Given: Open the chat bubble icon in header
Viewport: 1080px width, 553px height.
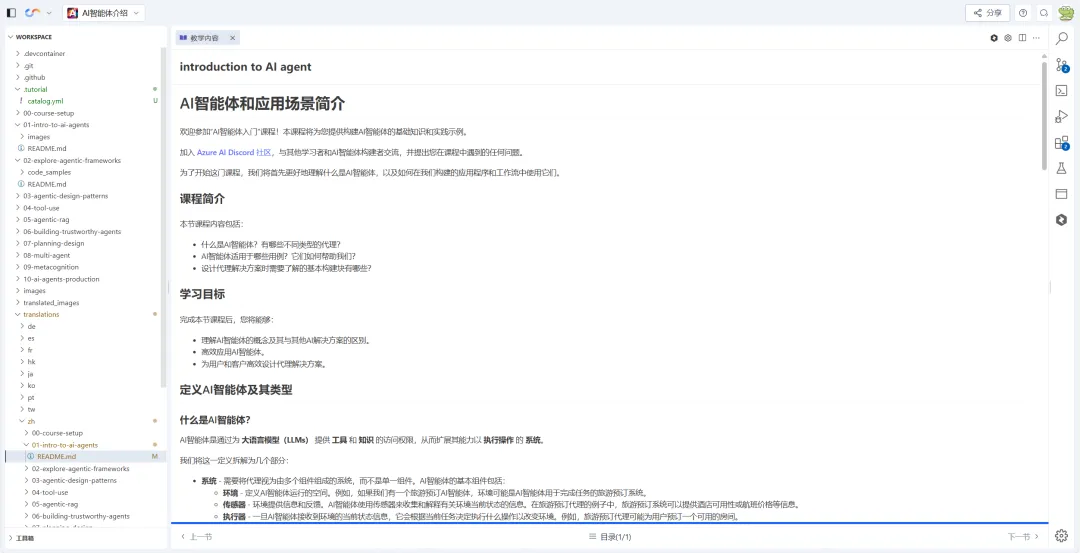Looking at the screenshot, I should point(1043,12).
